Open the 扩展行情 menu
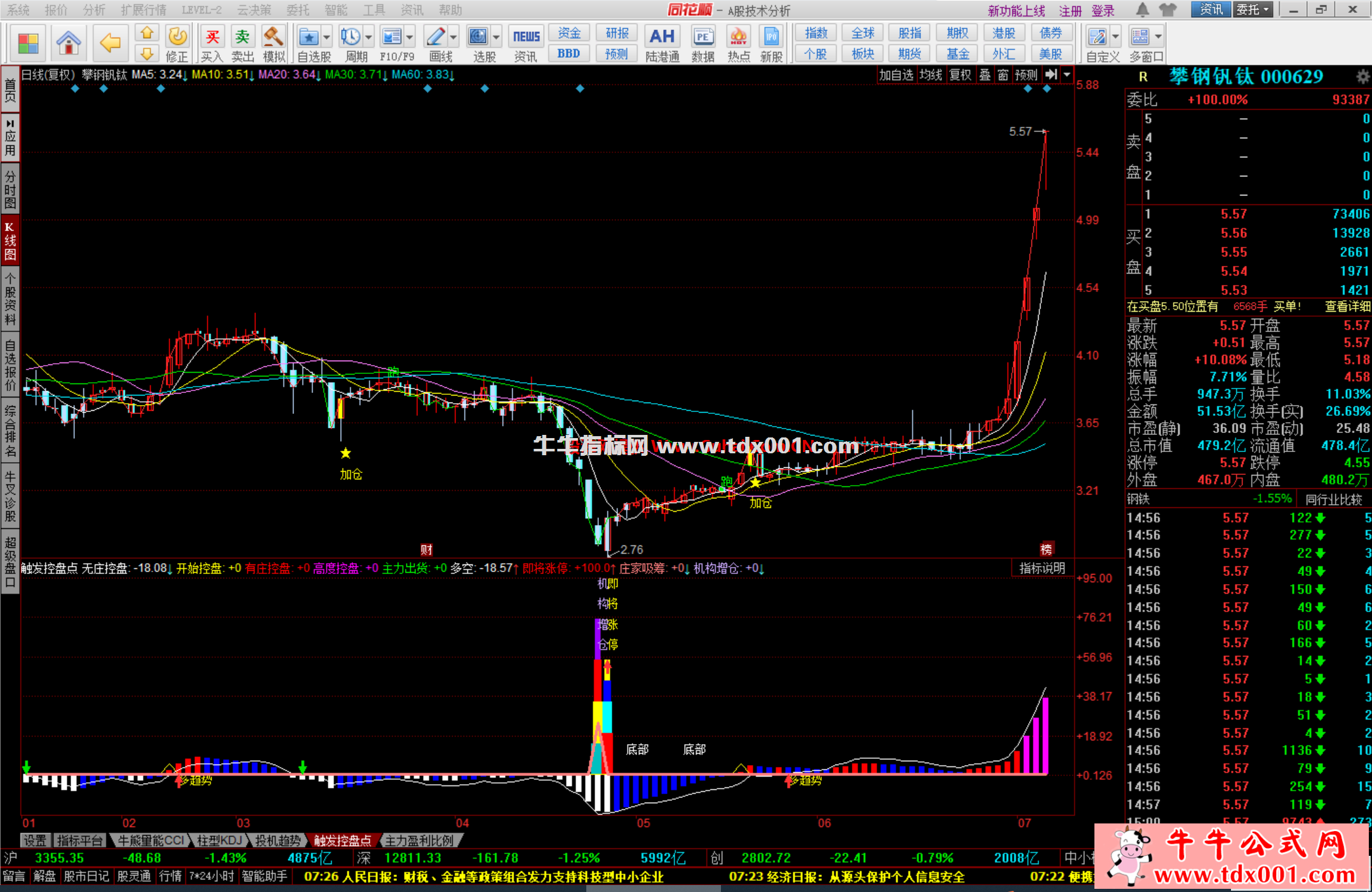Screen dimensions: 1372x892 (144, 10)
